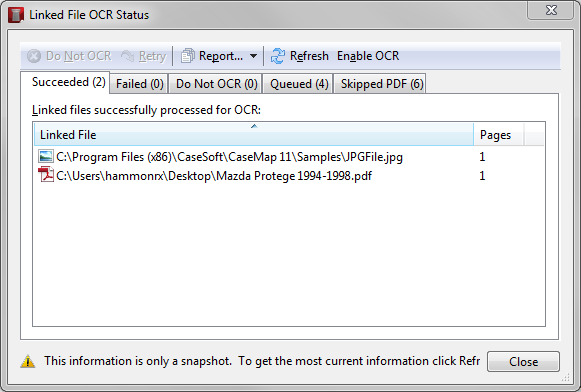This screenshot has height=392, width=581.
Task: Click the Close button
Action: (523, 362)
